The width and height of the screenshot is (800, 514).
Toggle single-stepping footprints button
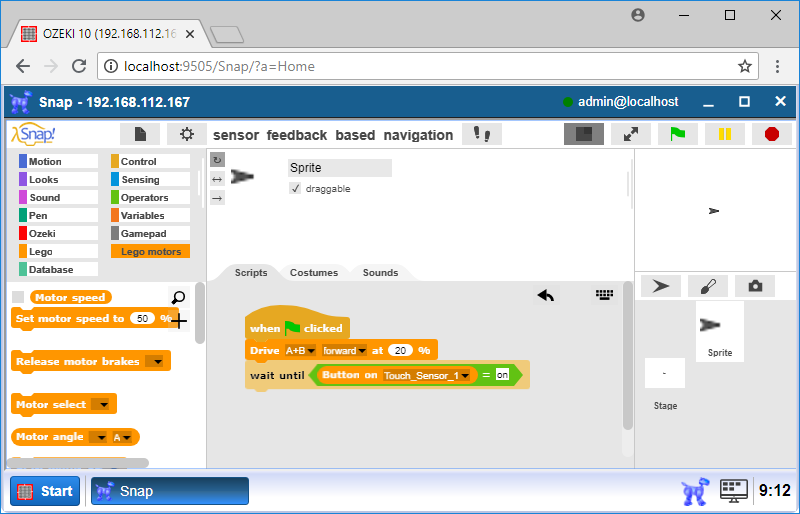tap(482, 134)
